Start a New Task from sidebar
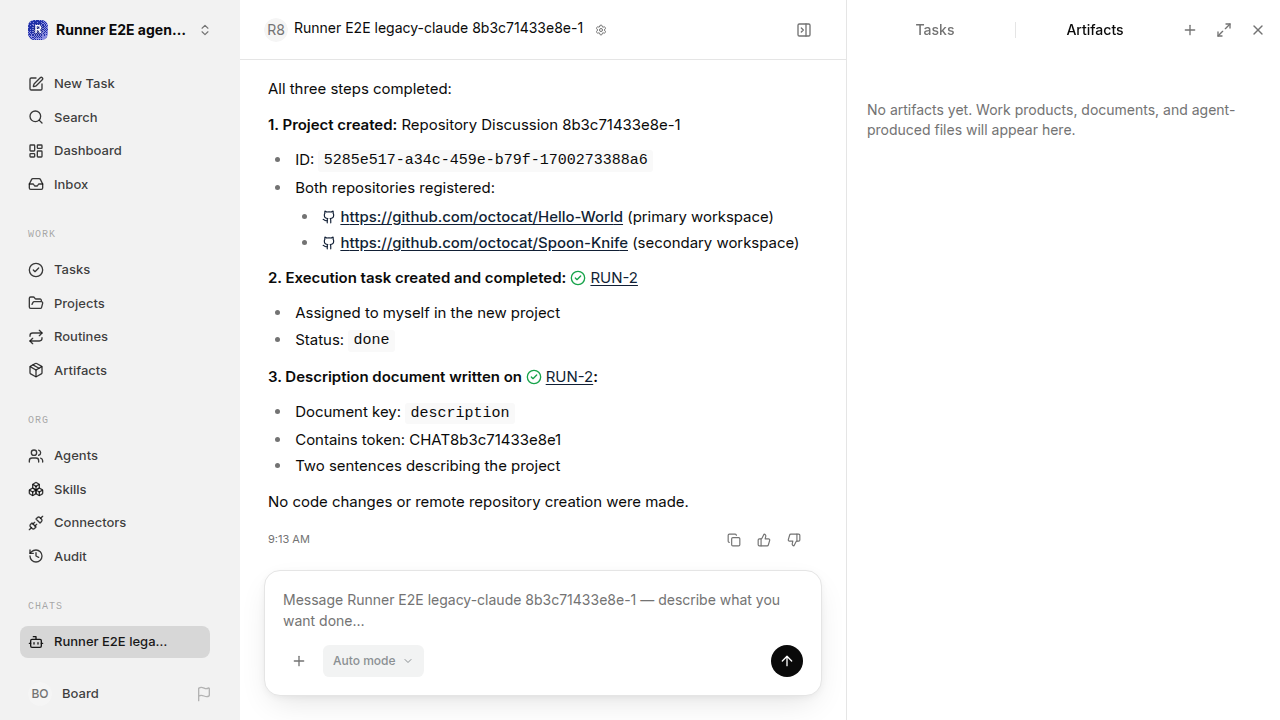The image size is (1280, 720). (115, 83)
